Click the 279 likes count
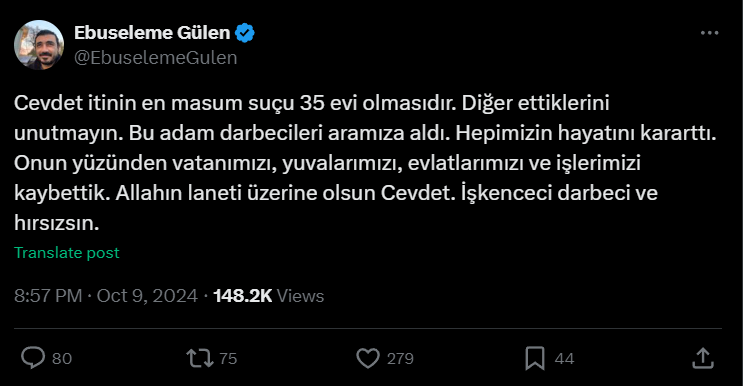 pos(400,359)
